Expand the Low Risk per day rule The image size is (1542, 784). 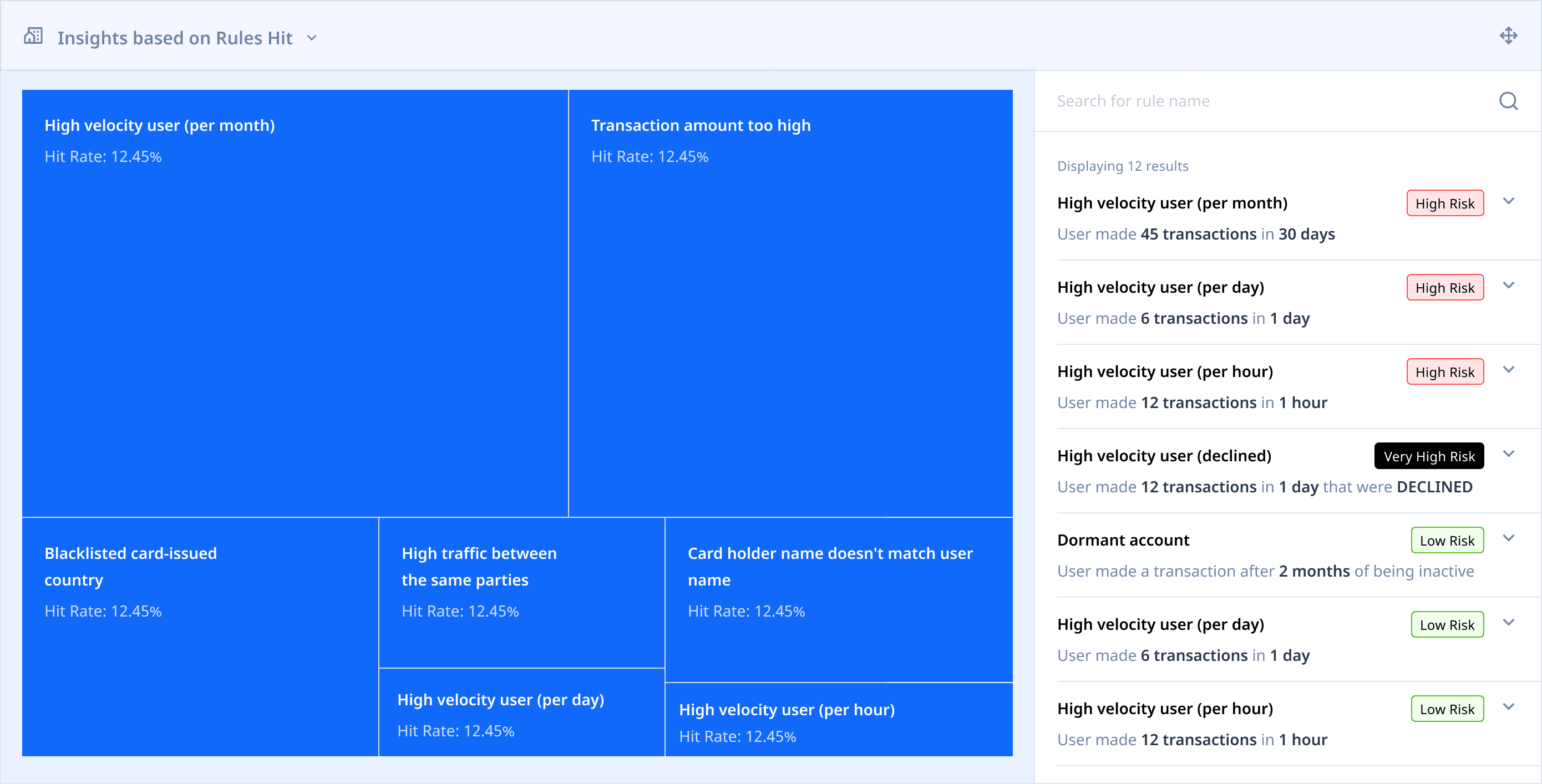[1509, 623]
